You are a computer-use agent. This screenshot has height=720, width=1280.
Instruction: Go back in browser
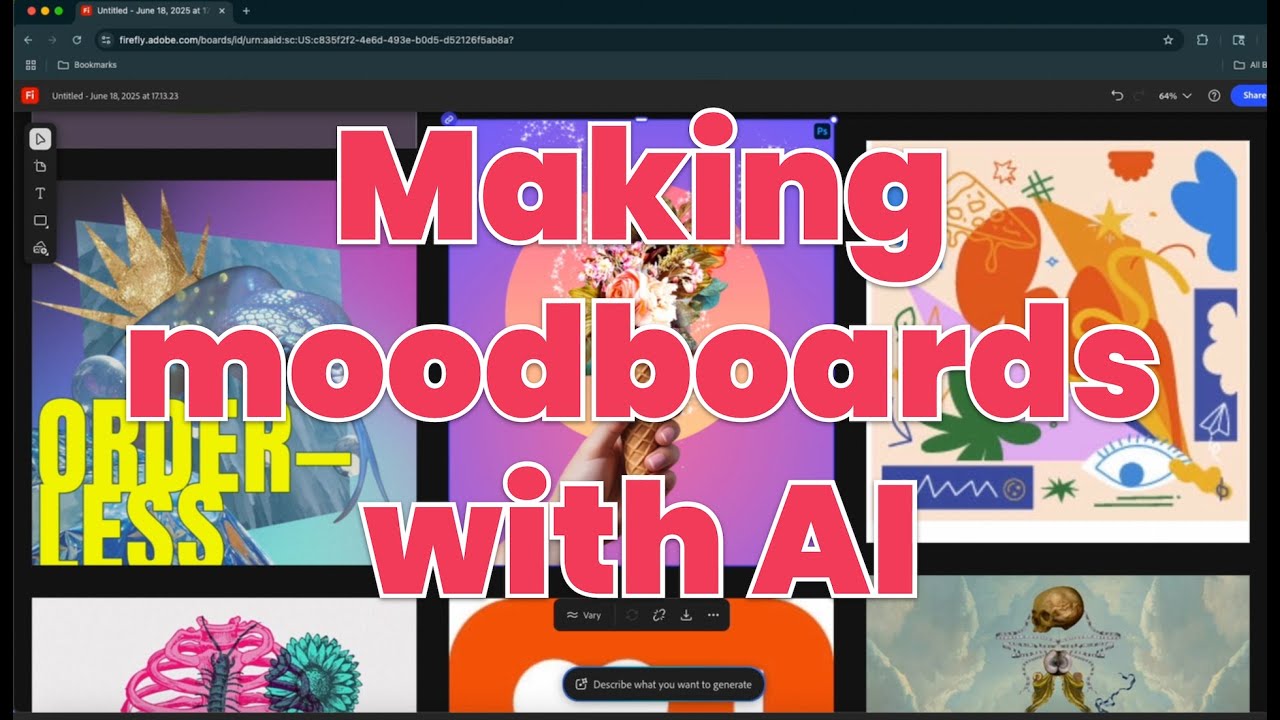click(27, 40)
